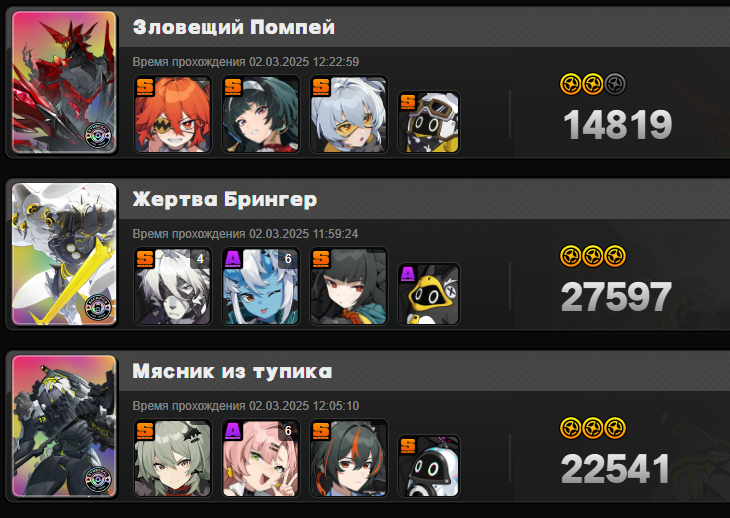The width and height of the screenshot is (730, 518).
Task: Click the blue-skinned A-rank agent portrait
Action: click(261, 286)
